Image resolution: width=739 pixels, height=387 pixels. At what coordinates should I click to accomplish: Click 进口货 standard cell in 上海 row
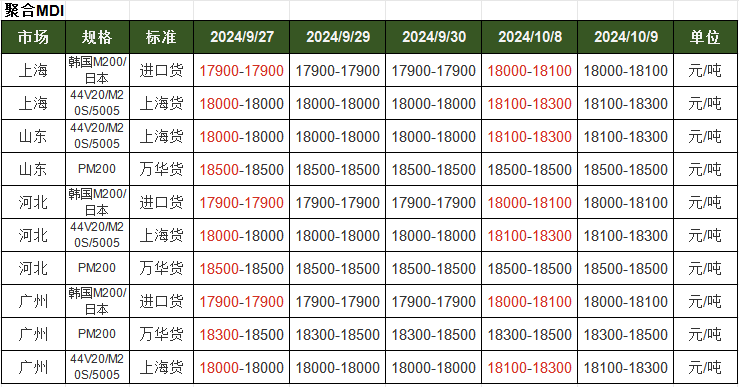click(x=161, y=70)
